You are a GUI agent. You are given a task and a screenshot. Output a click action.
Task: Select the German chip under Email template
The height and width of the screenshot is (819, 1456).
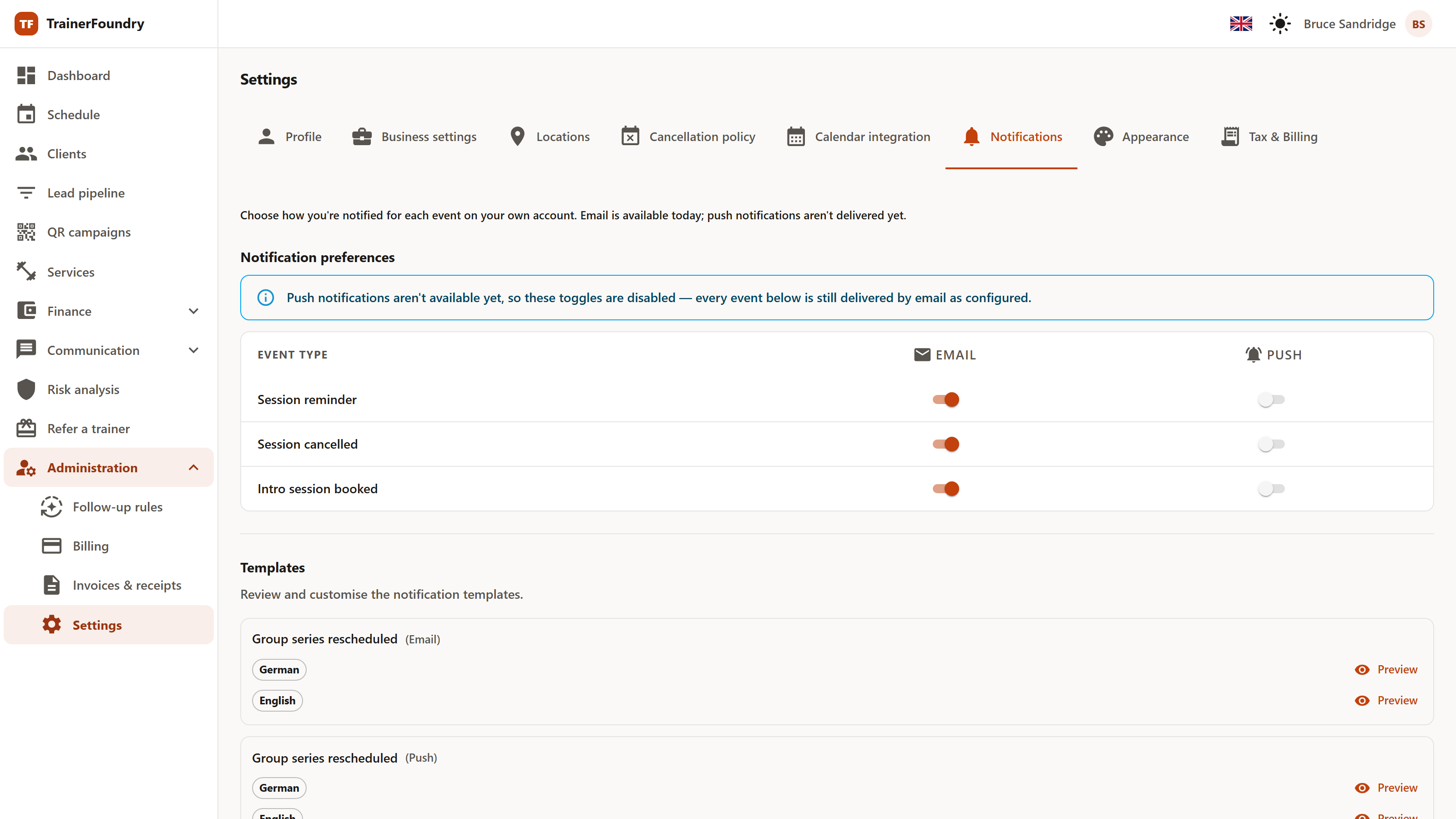point(279,669)
